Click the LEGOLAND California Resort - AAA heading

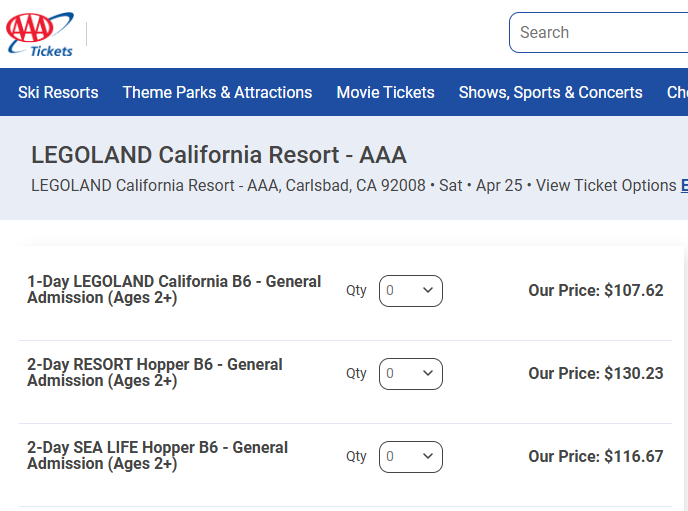pos(219,155)
